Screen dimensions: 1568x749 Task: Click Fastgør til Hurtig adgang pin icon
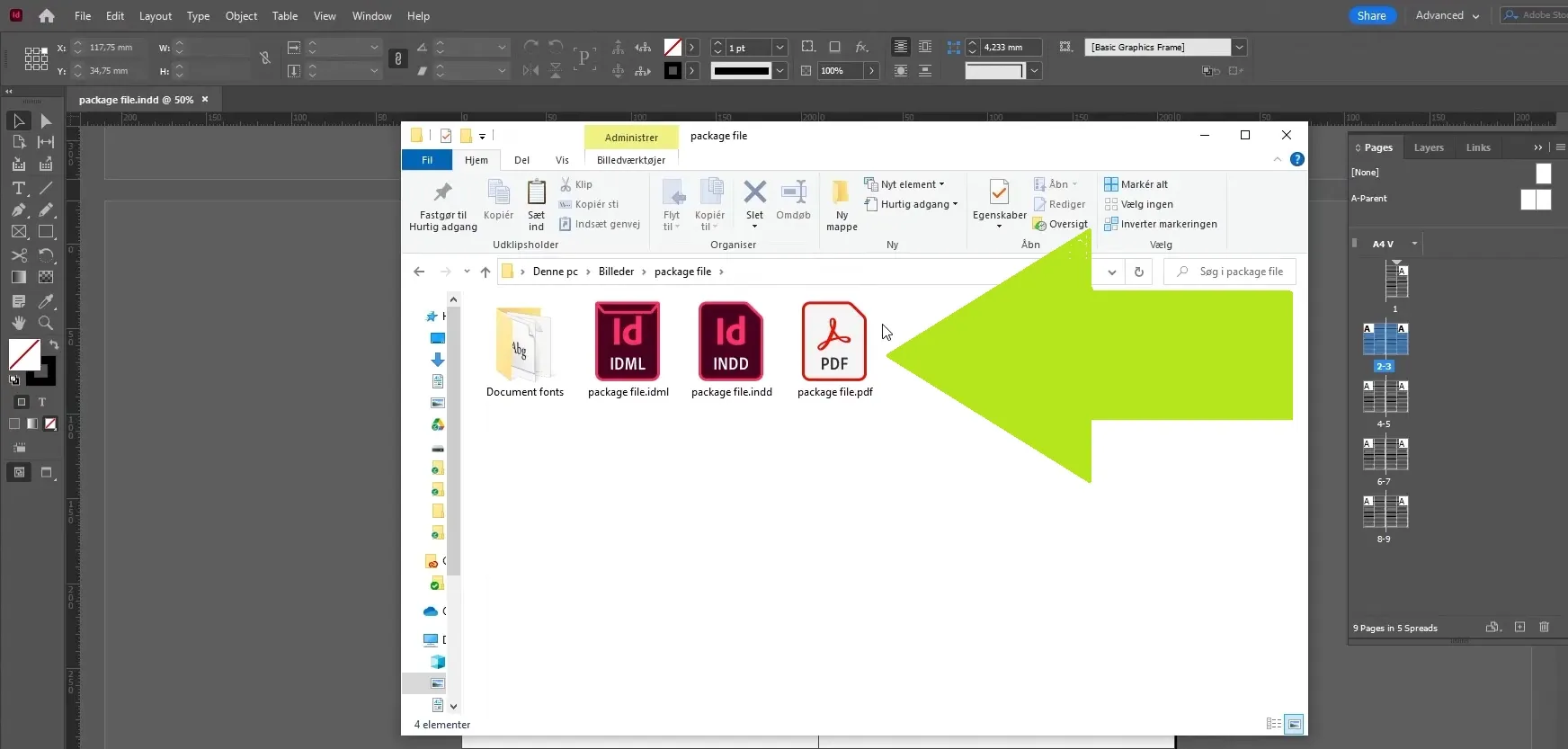pyautogui.click(x=442, y=192)
